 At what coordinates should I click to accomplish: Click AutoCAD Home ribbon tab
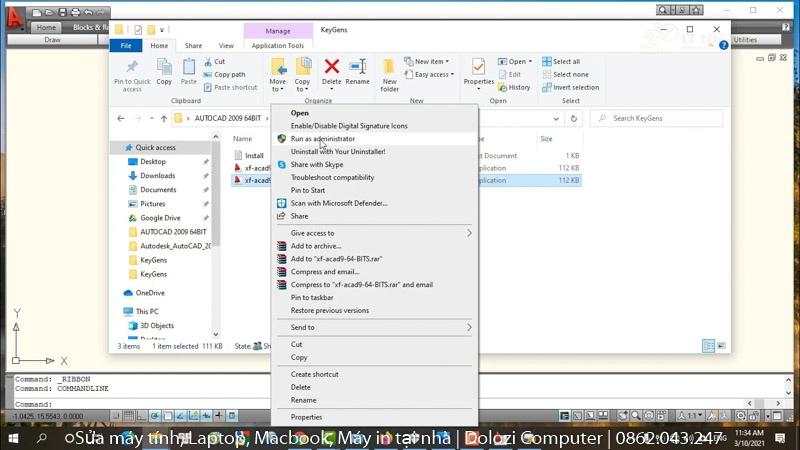coord(46,28)
